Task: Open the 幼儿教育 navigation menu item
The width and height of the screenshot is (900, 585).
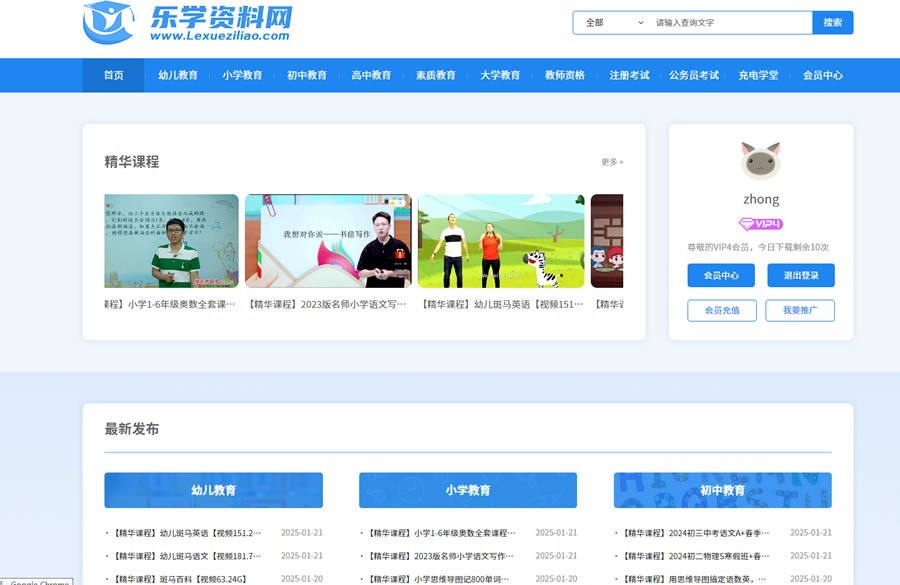Action: coord(178,75)
